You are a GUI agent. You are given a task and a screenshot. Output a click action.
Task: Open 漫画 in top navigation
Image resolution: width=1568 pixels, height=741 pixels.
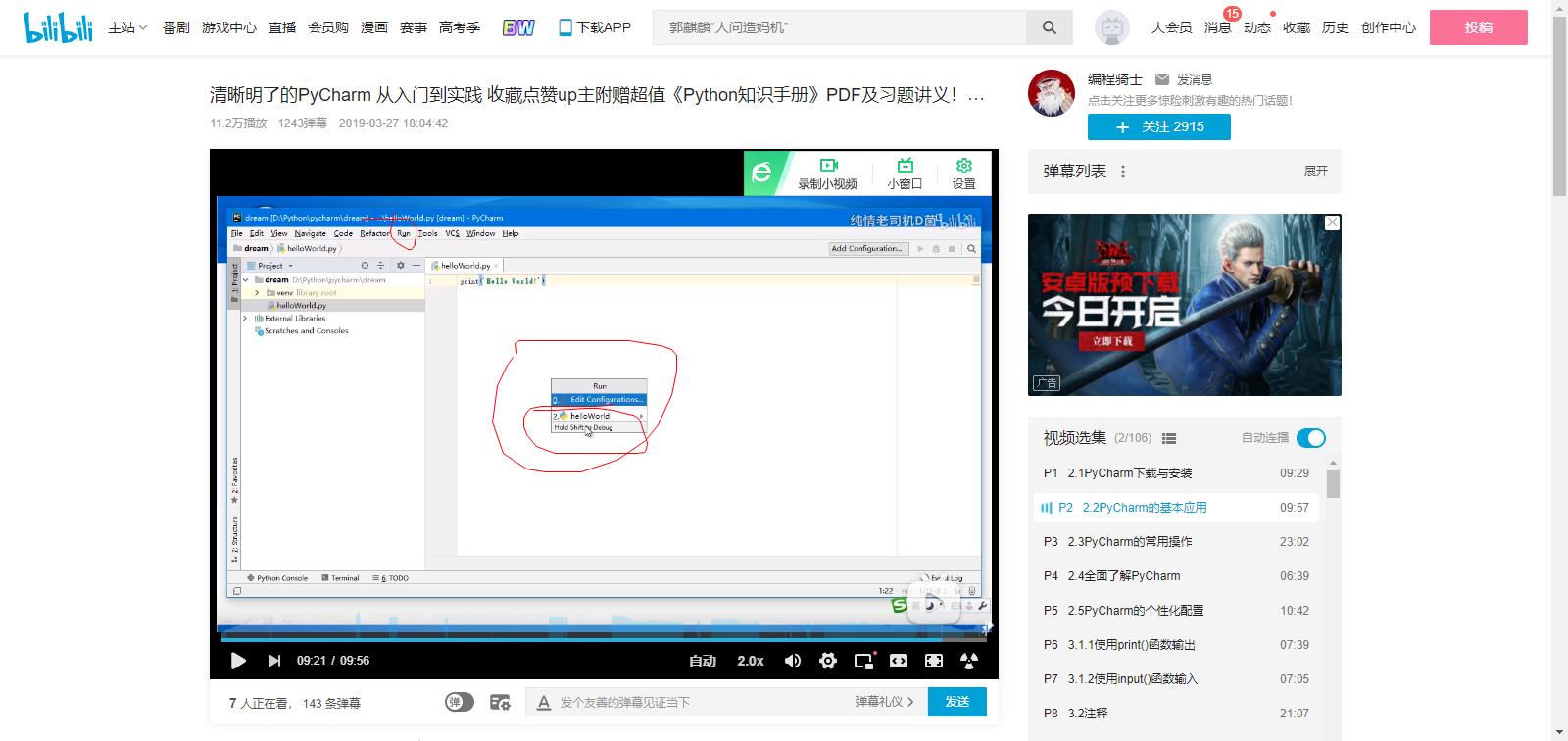[x=374, y=27]
